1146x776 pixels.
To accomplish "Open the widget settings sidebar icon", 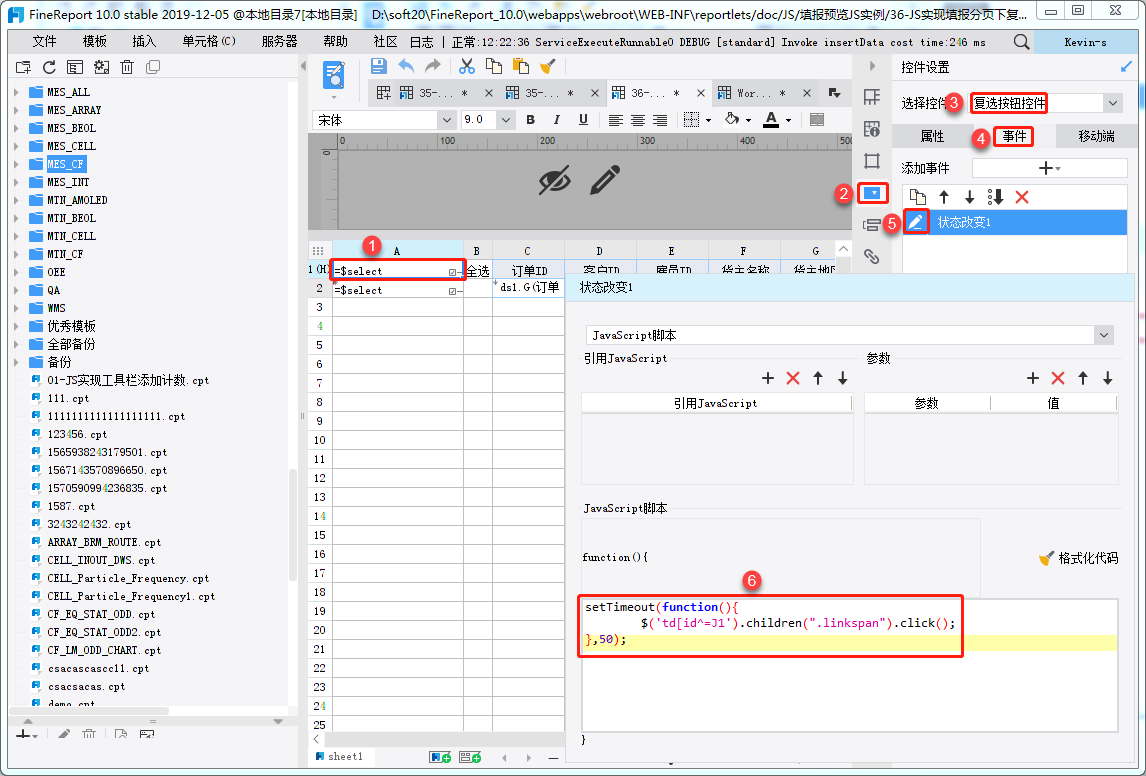I will (873, 193).
